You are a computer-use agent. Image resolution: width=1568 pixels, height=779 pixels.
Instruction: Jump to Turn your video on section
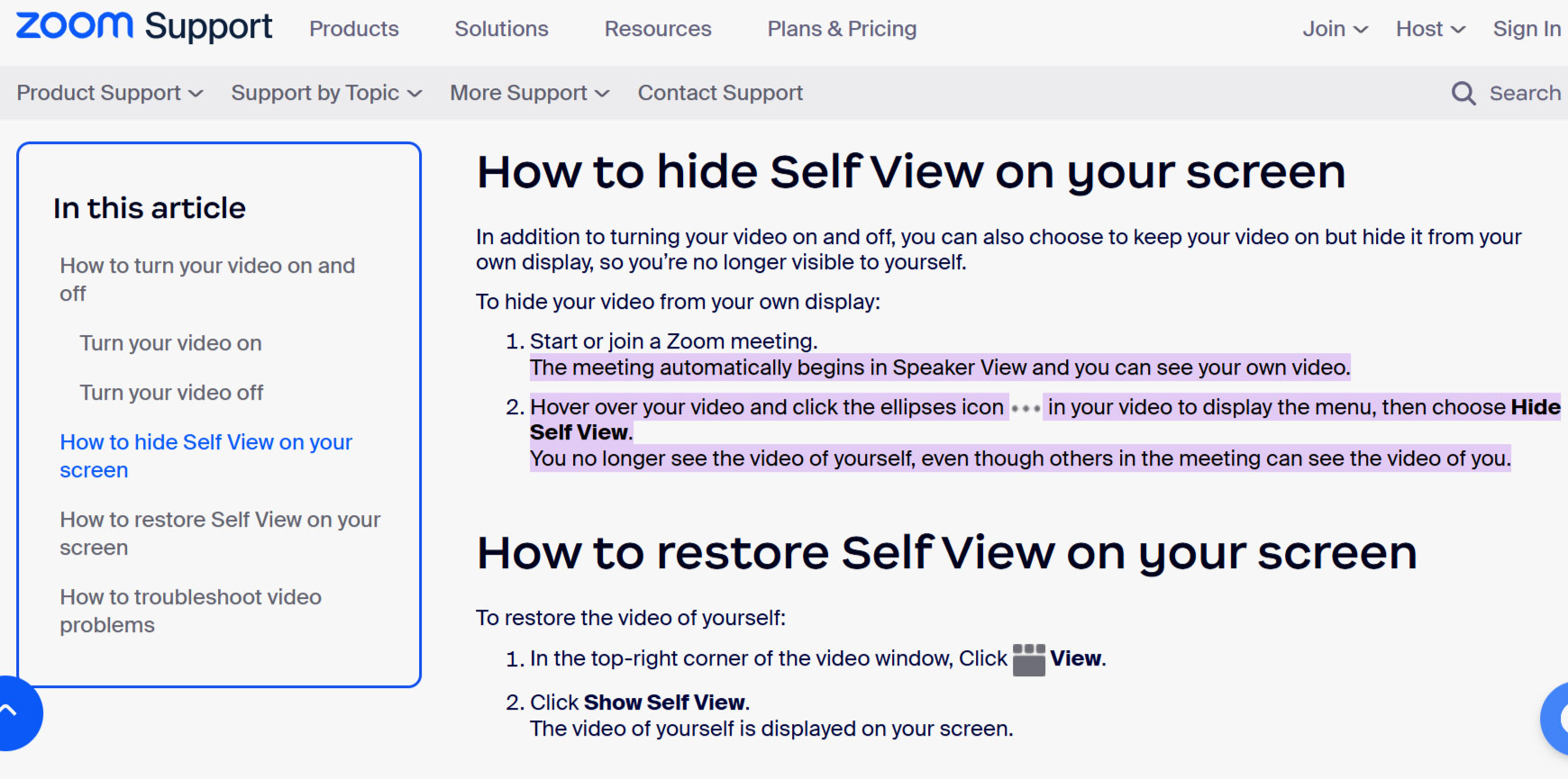pos(170,343)
